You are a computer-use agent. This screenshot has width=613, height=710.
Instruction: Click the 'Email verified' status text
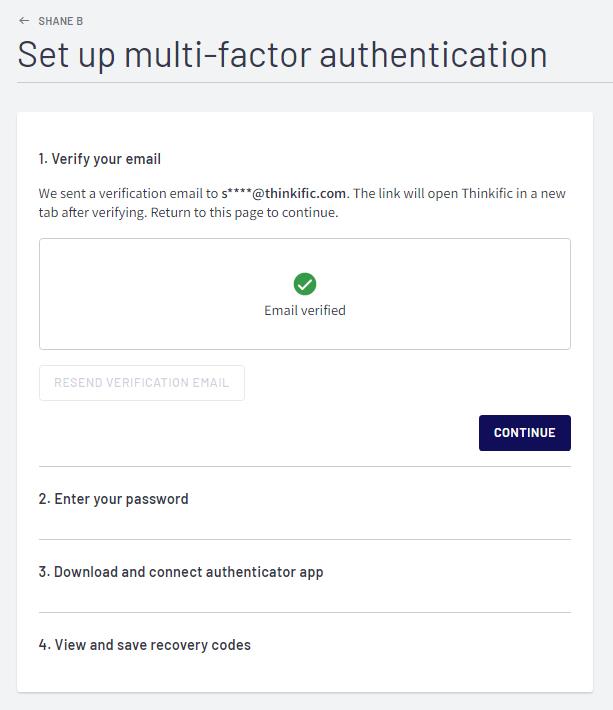(305, 310)
